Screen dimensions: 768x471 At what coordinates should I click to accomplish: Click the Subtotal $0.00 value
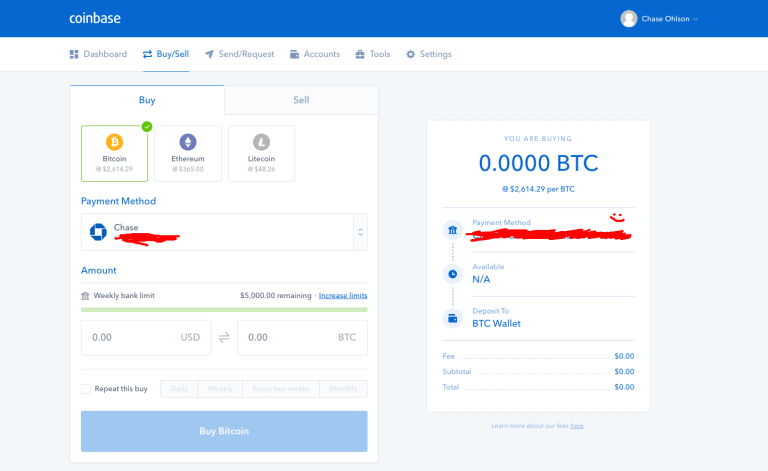(x=624, y=372)
